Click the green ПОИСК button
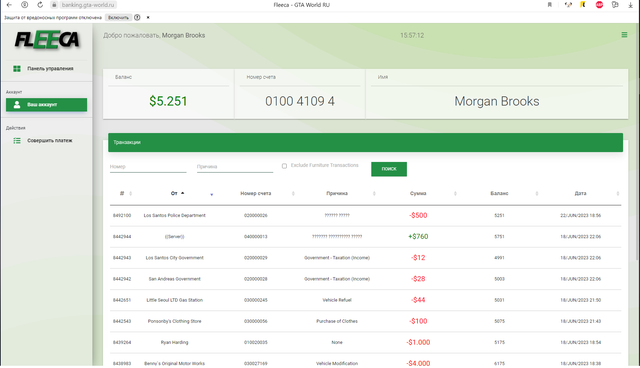Viewport: 640px width, 368px height. point(389,169)
